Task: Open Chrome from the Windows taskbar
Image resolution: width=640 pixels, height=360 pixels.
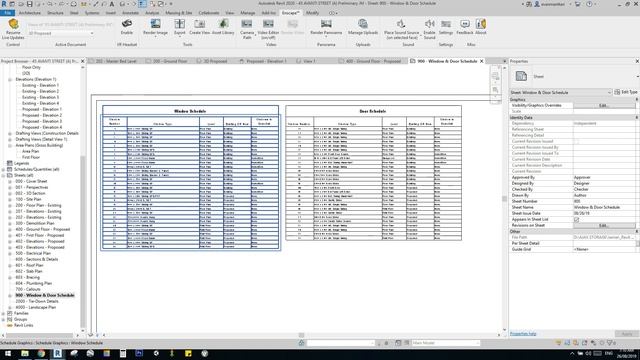Action: 41,353
